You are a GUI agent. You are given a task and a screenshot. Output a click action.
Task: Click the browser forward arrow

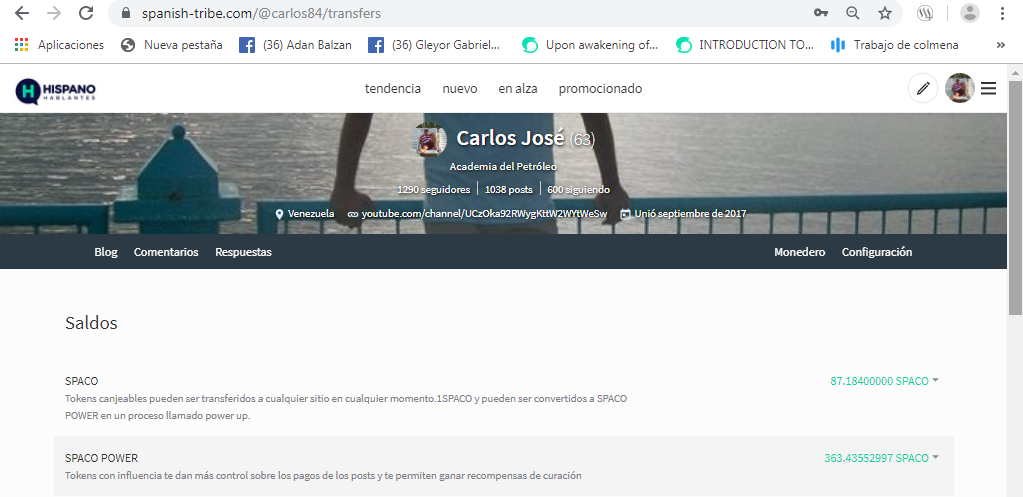pyautogui.click(x=54, y=13)
